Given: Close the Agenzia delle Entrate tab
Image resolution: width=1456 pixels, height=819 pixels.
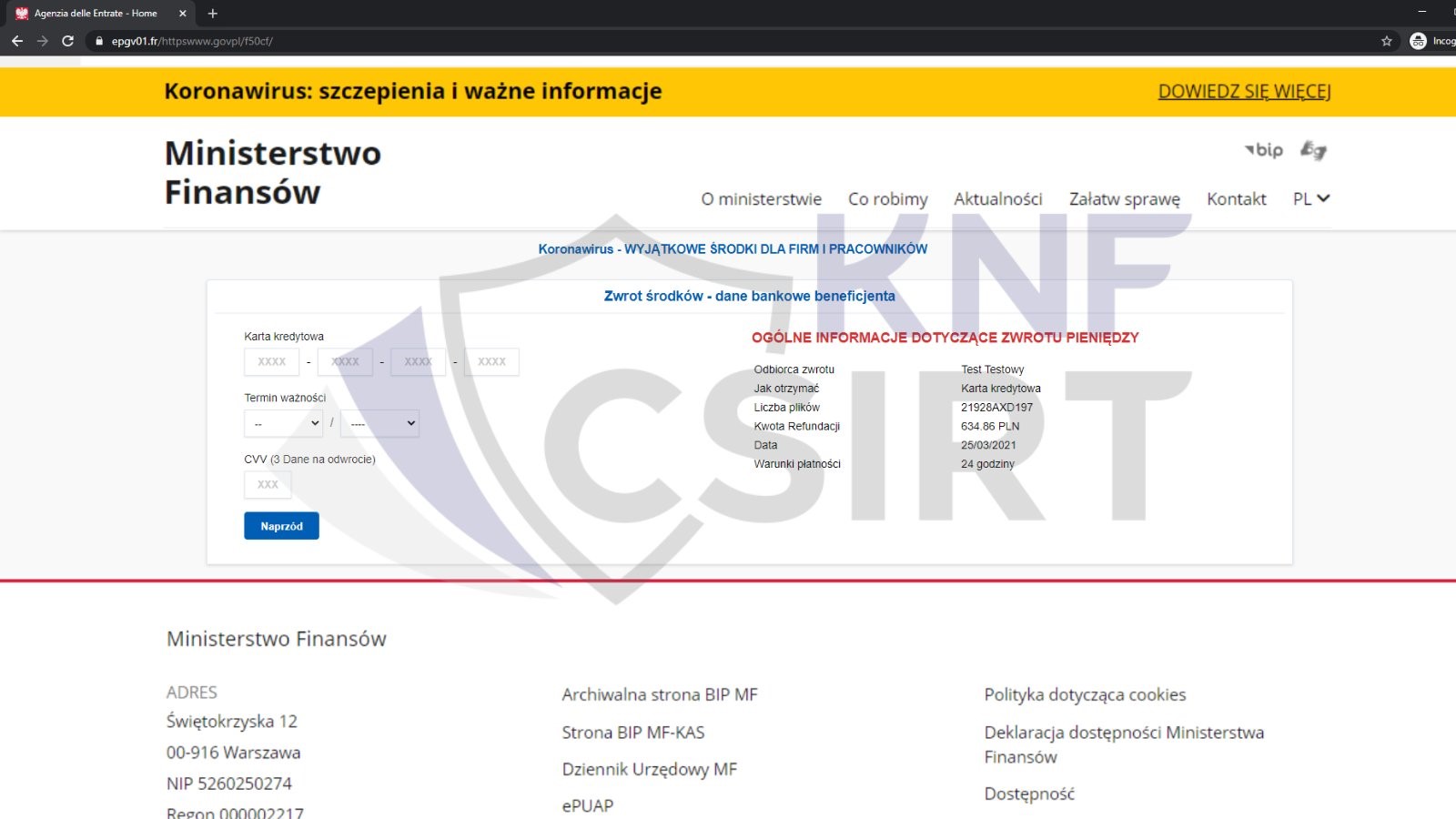Looking at the screenshot, I should click(x=182, y=14).
